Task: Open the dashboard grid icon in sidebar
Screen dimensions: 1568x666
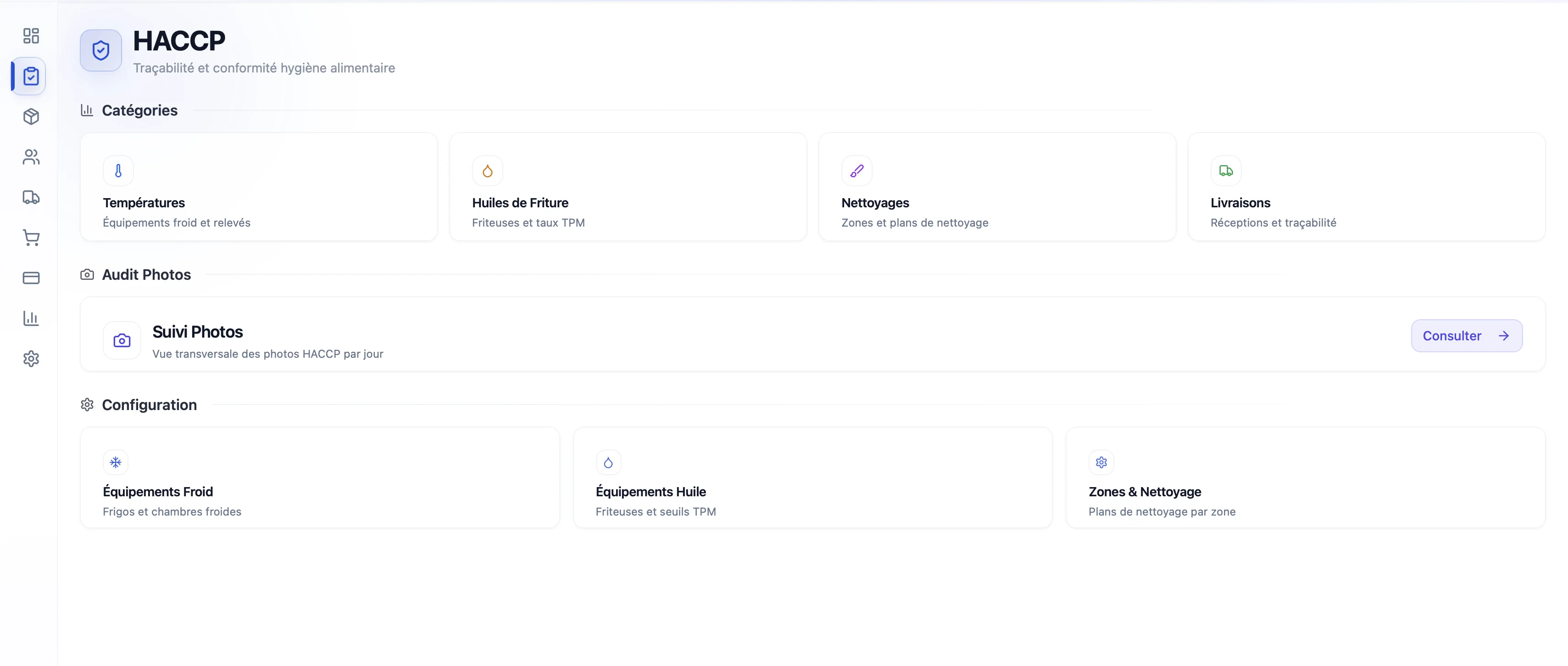Action: [31, 36]
